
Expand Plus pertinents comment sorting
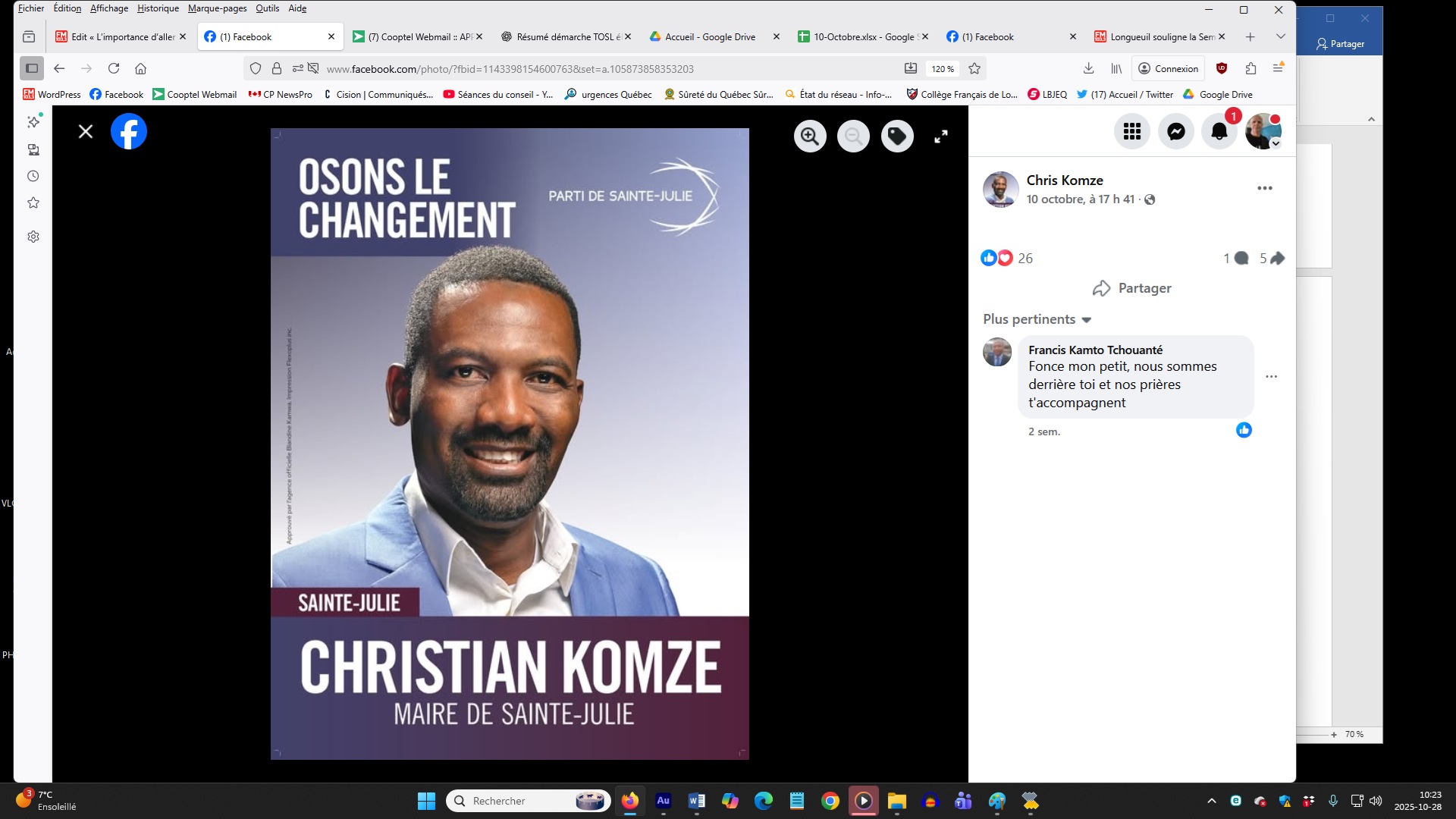(x=1037, y=319)
